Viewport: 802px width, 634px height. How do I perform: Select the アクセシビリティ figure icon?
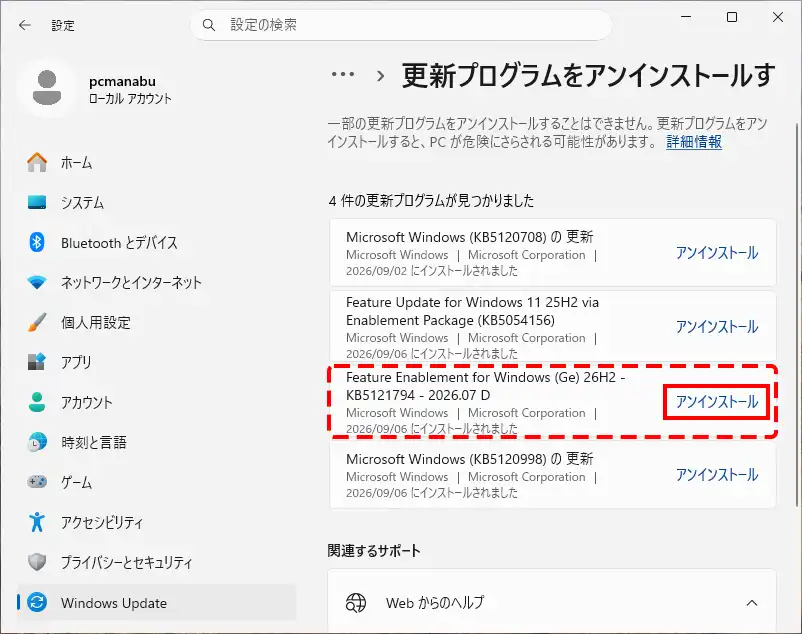tap(37, 522)
